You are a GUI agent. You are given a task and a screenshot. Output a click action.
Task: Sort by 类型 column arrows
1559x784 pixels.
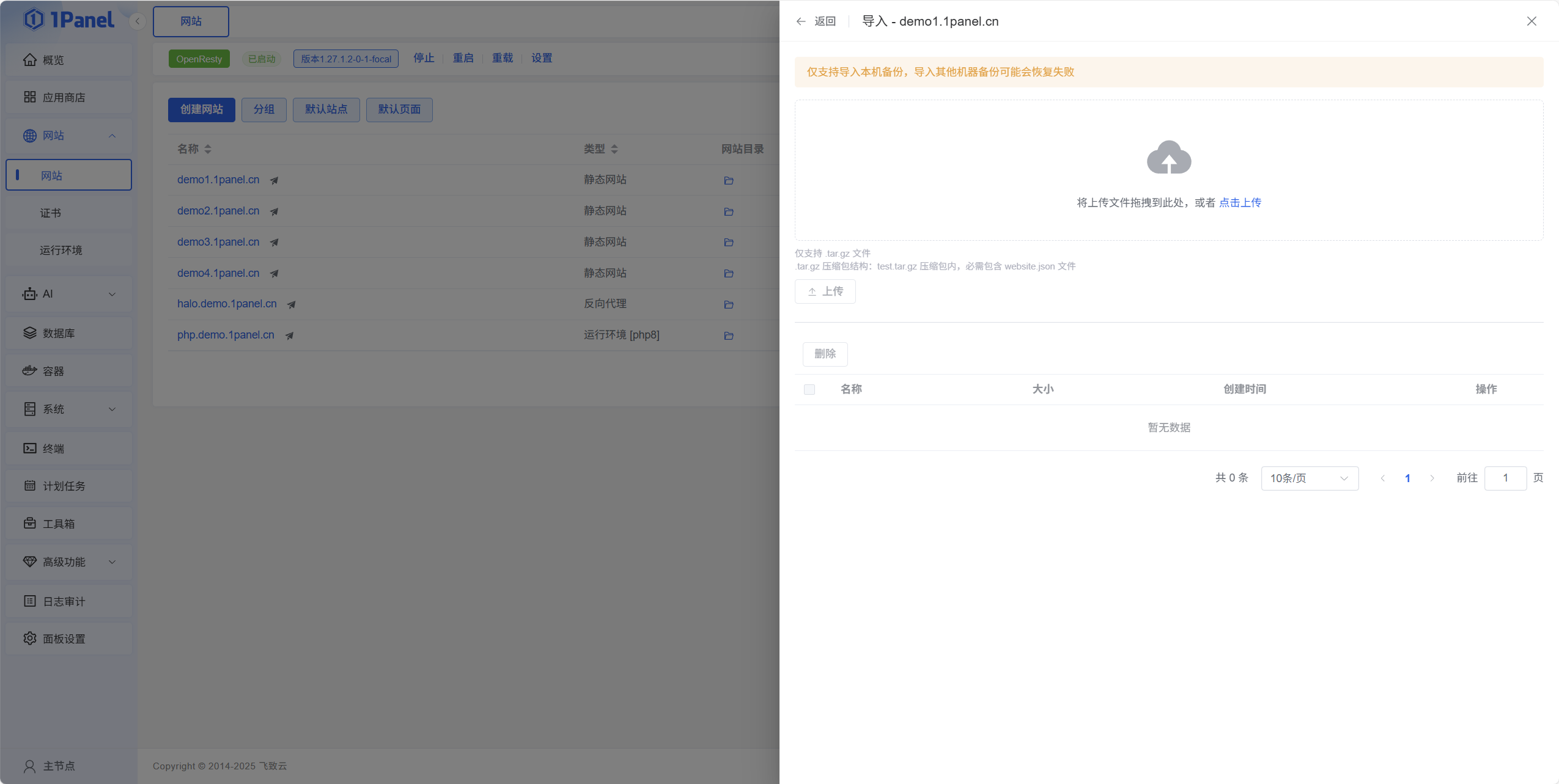(x=614, y=149)
